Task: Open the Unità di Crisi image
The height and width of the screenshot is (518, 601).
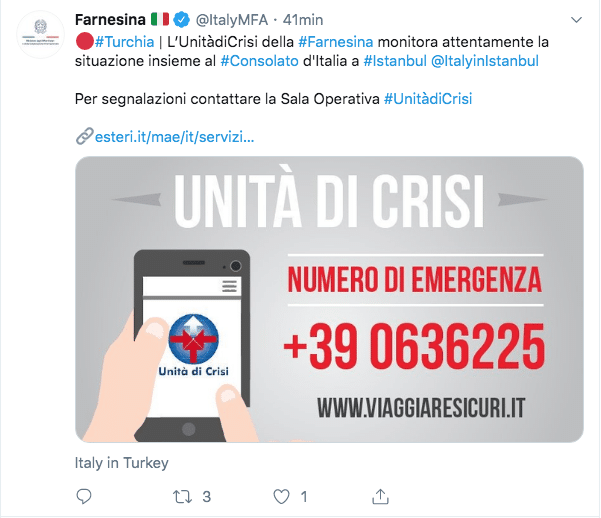Action: point(329,299)
